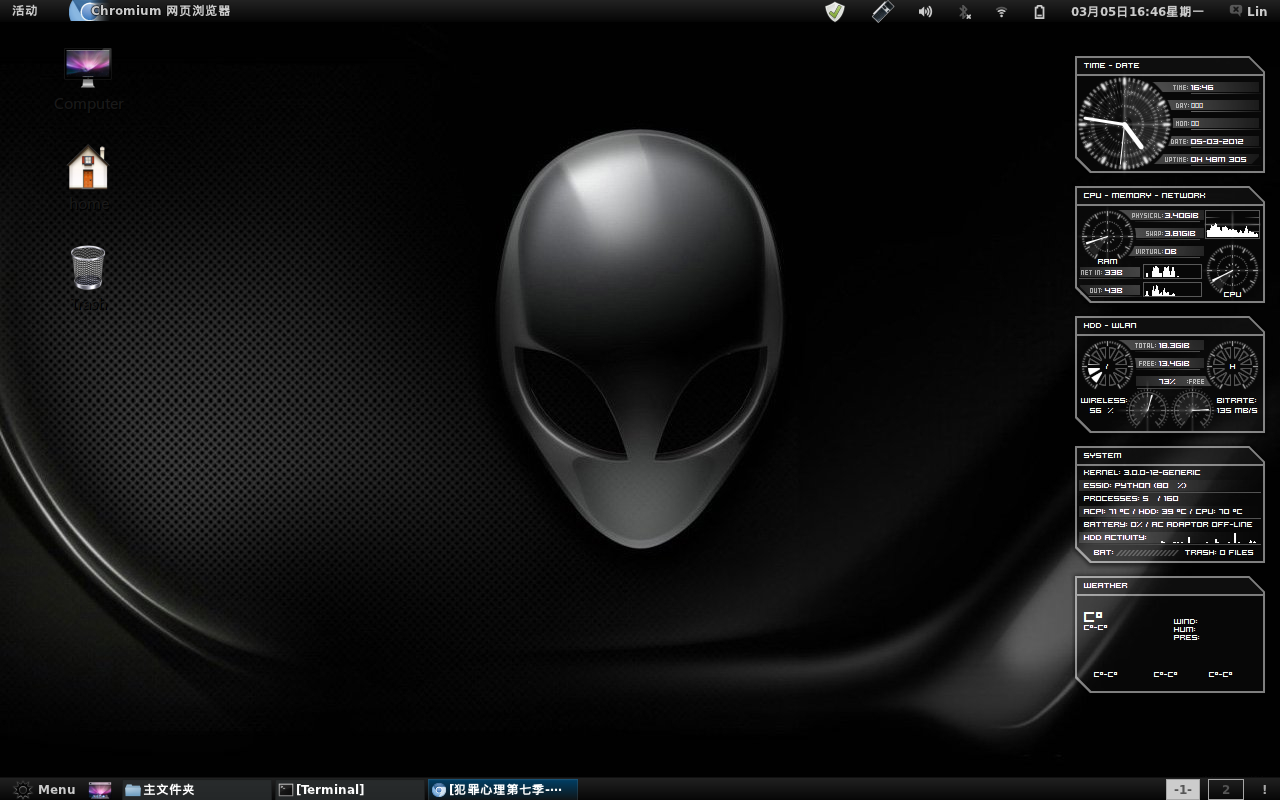
Task: Click the PROCESSES line in System widget
Action: click(1131, 498)
